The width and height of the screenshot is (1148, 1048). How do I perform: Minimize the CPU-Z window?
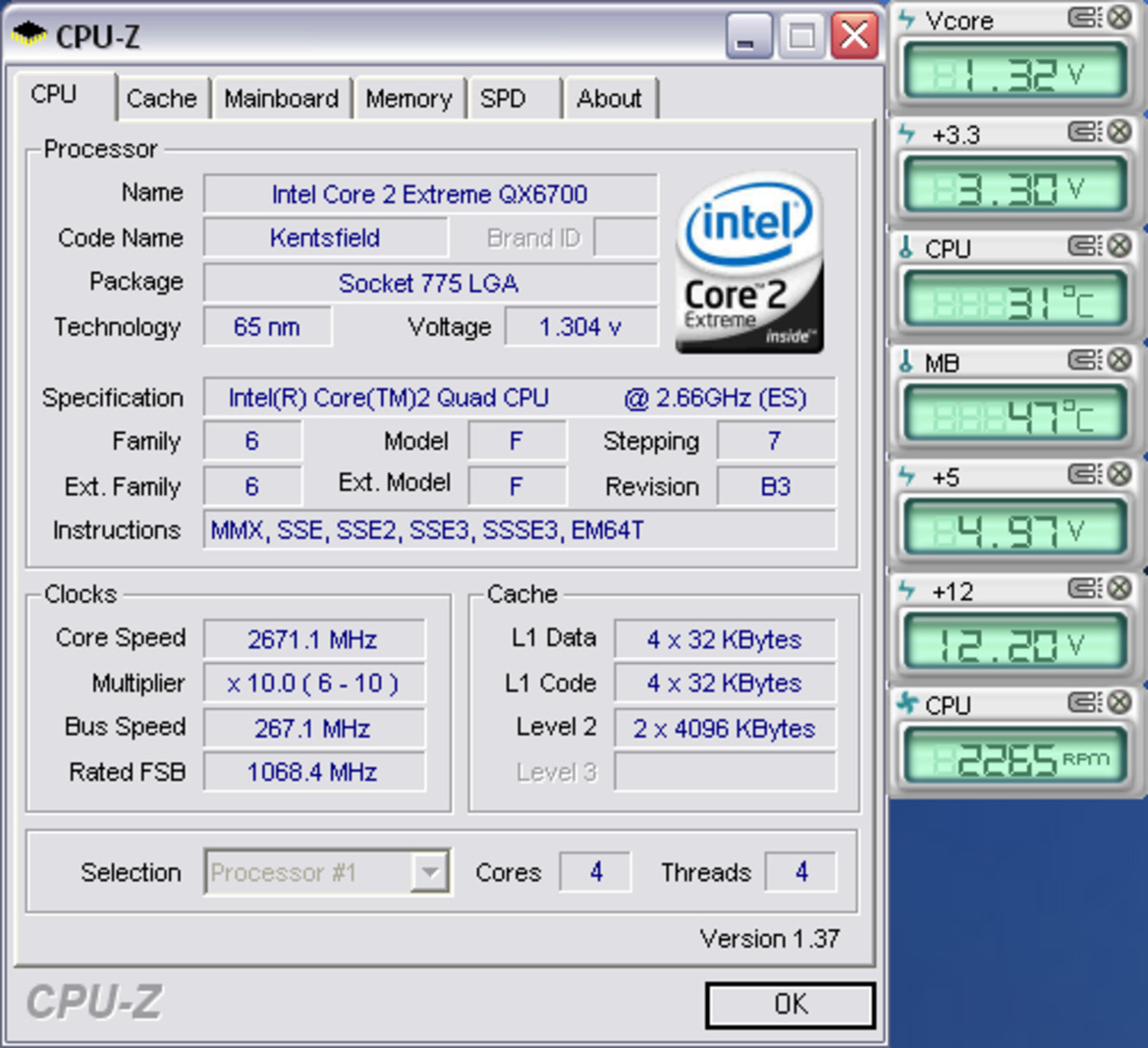pyautogui.click(x=748, y=35)
